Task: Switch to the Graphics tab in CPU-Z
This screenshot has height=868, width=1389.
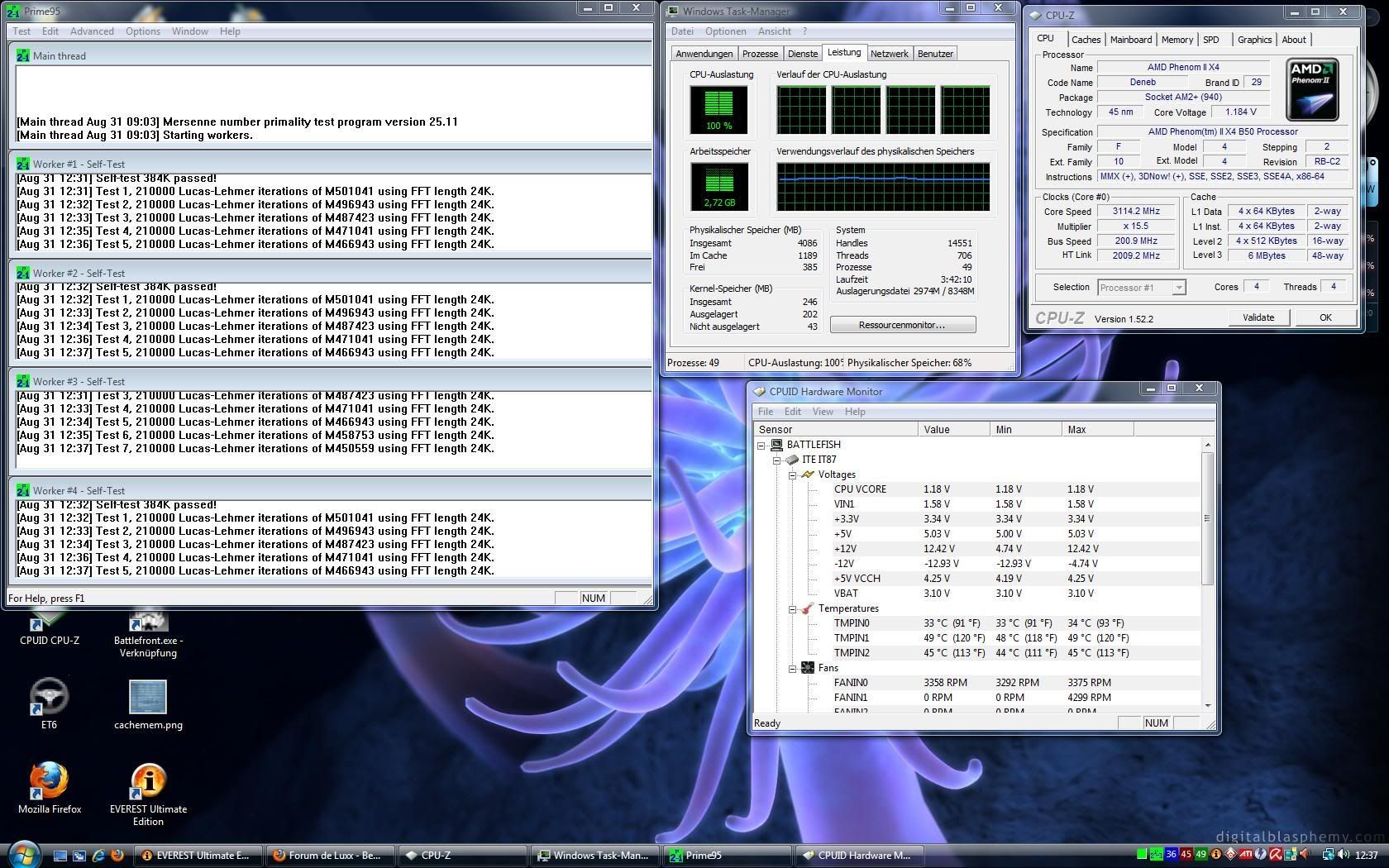Action: (x=1254, y=40)
